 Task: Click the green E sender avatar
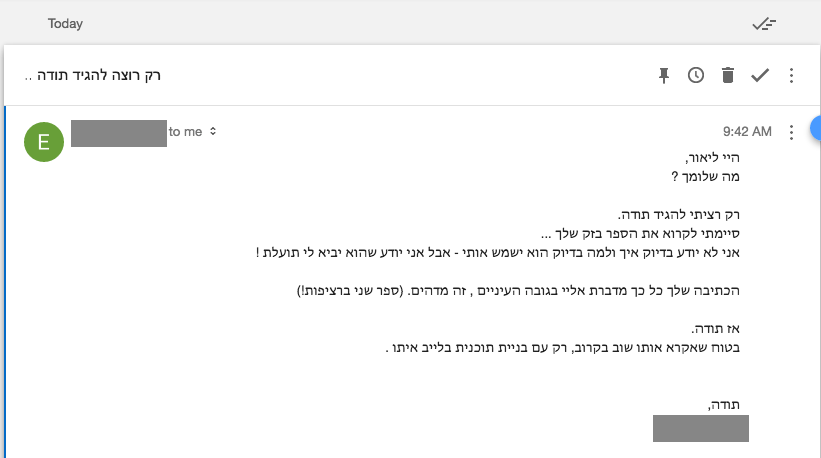pyautogui.click(x=43, y=141)
